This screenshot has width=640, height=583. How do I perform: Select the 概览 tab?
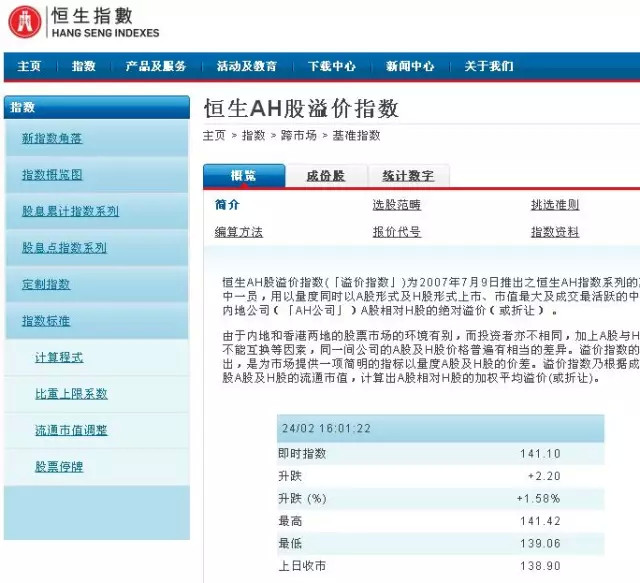point(244,176)
